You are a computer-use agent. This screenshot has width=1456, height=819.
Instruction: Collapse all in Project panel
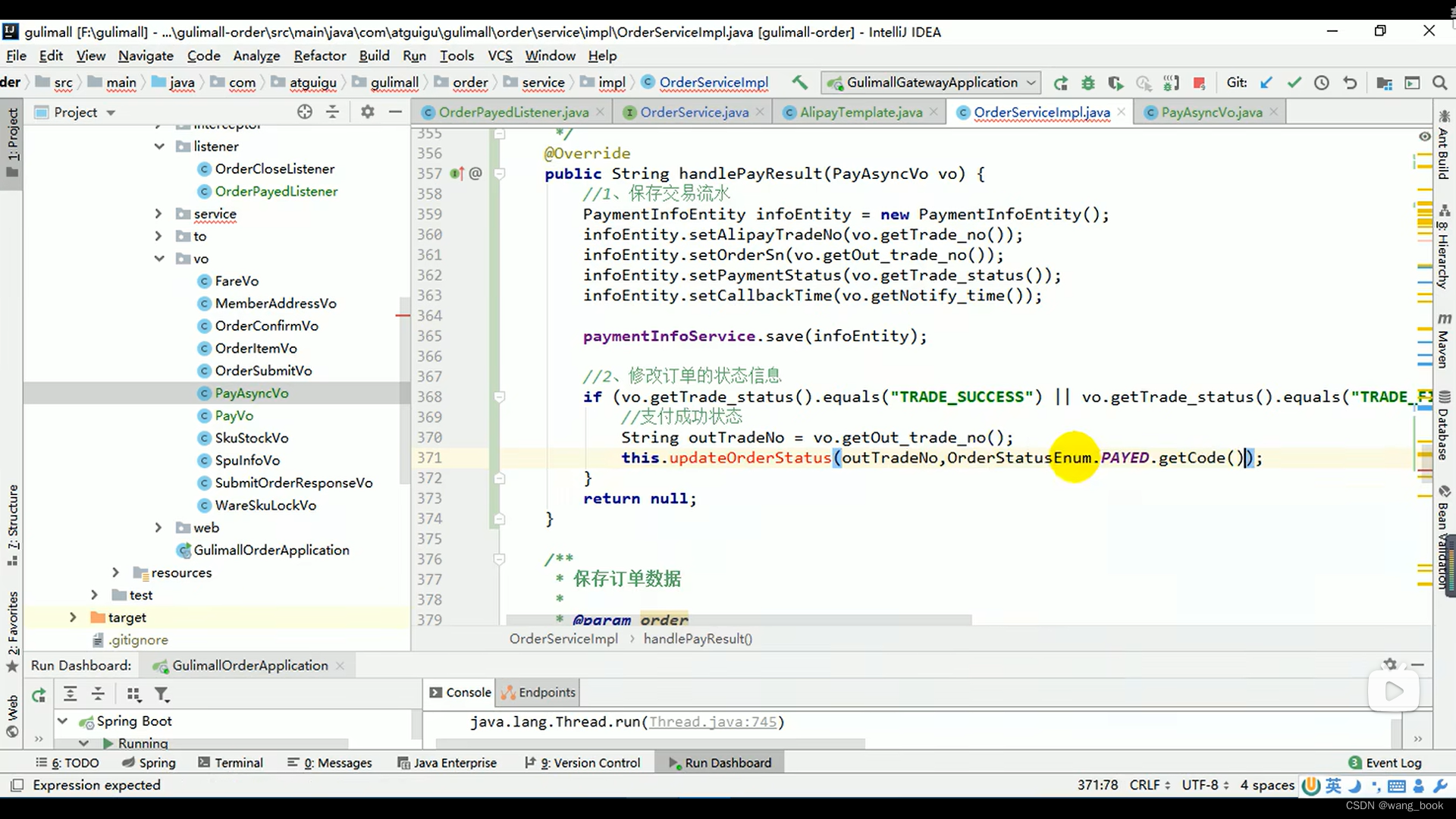pos(332,112)
